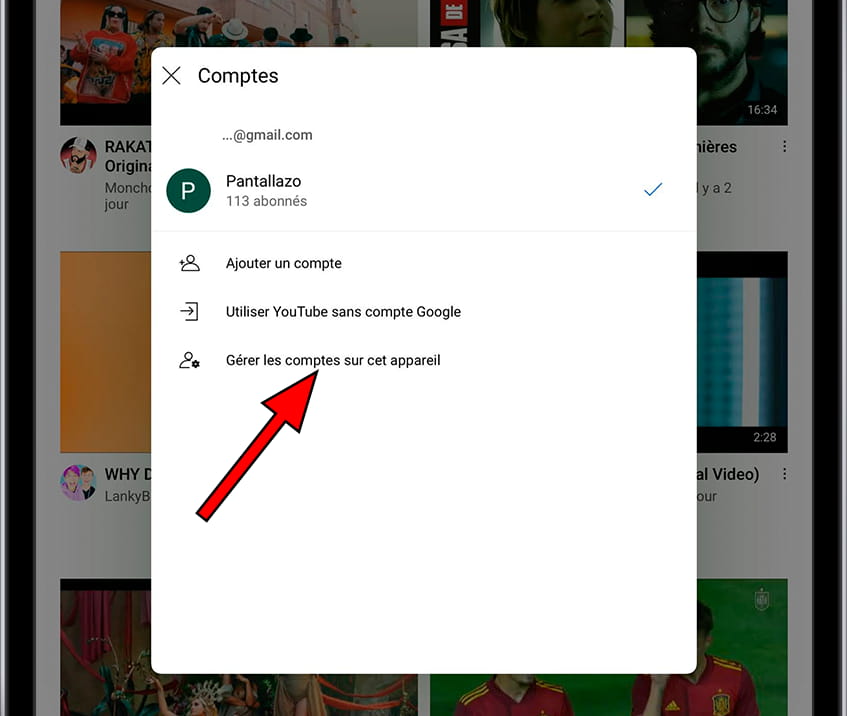Click the WHY D video title
Viewport: 847px width, 716px height.
click(x=128, y=474)
